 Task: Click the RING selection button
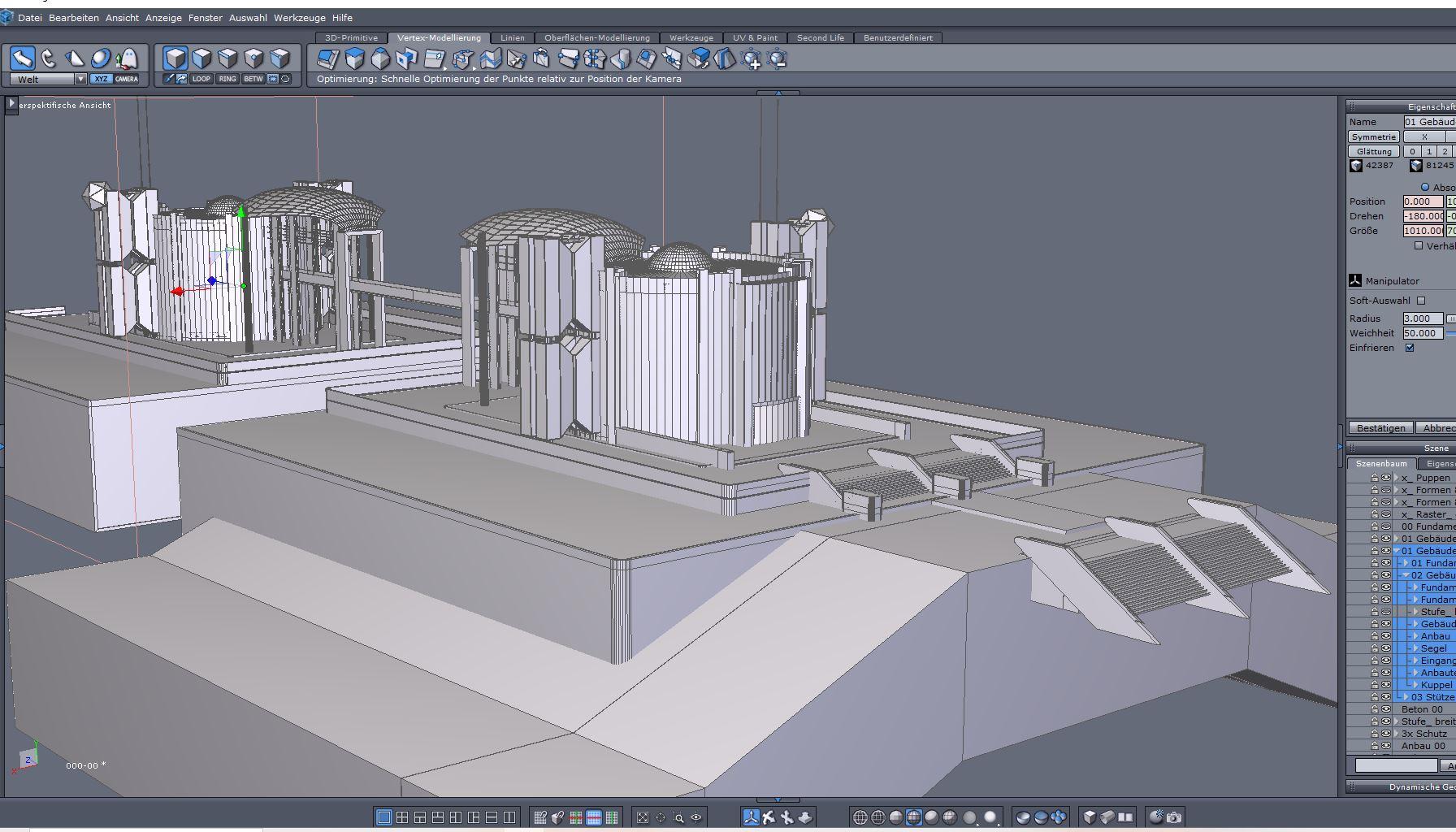(227, 79)
